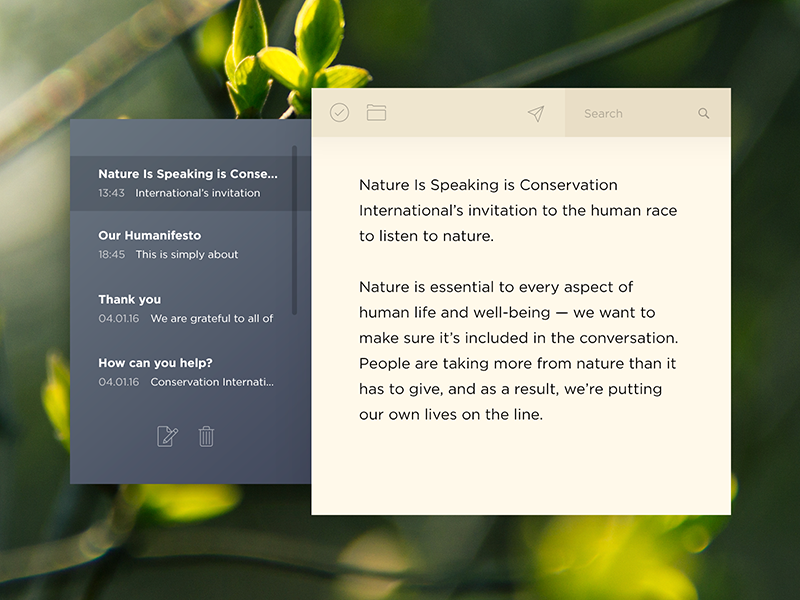The image size is (800, 600).
Task: Click the magnifying glass search icon
Action: pos(704,114)
